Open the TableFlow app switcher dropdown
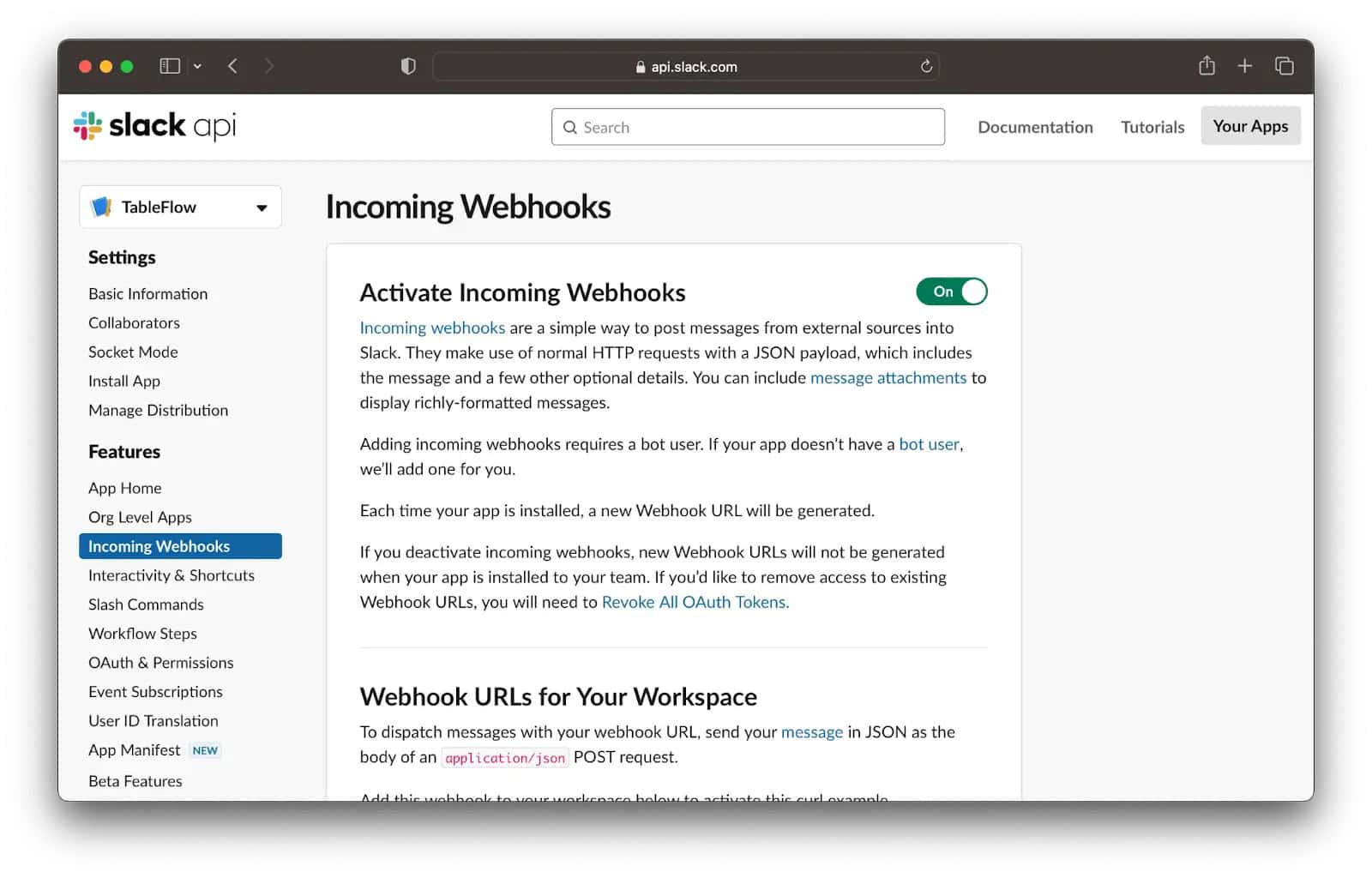Viewport: 1372px width, 878px height. pyautogui.click(x=262, y=207)
